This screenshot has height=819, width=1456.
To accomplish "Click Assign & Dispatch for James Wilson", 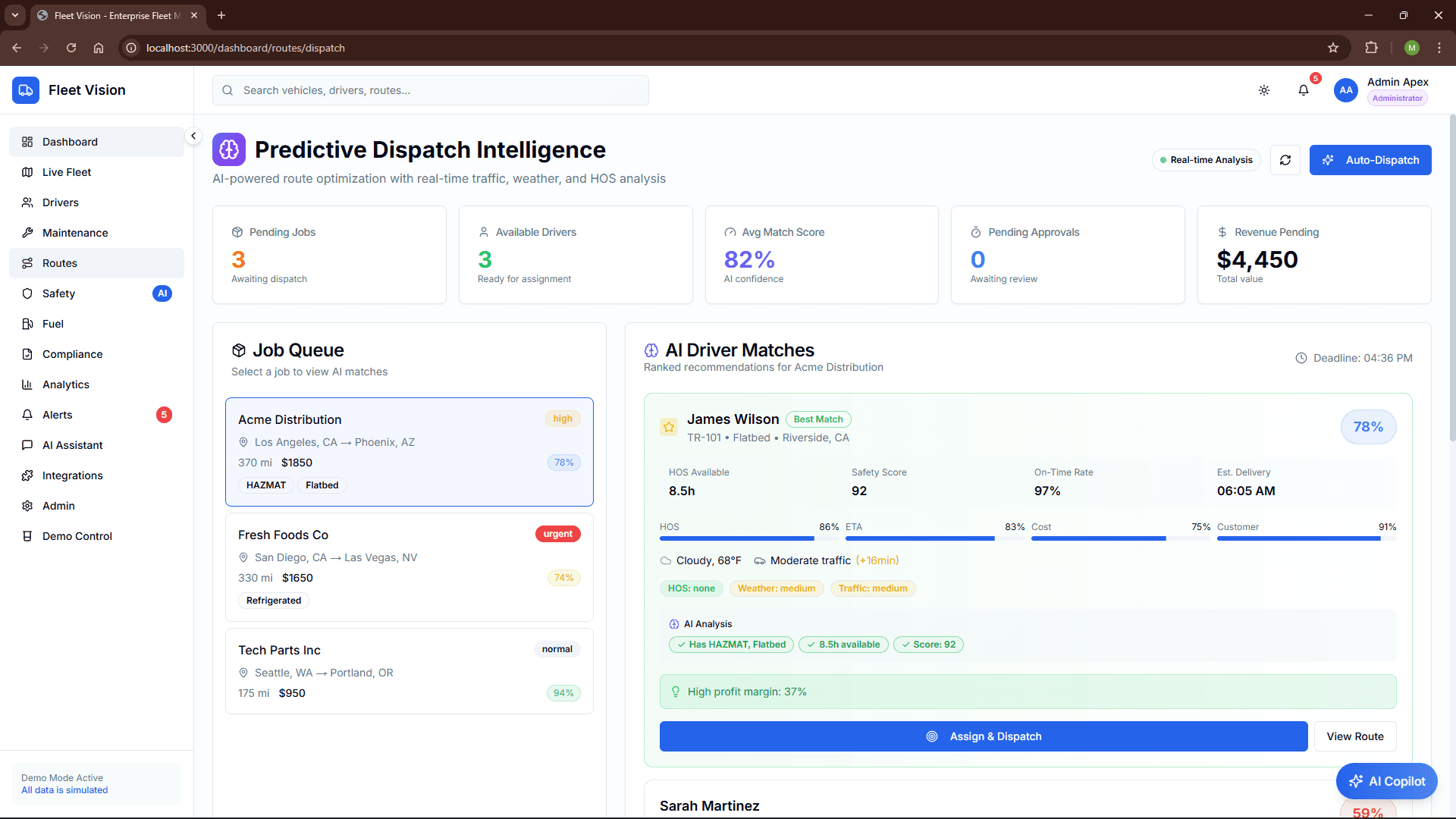I will [983, 736].
